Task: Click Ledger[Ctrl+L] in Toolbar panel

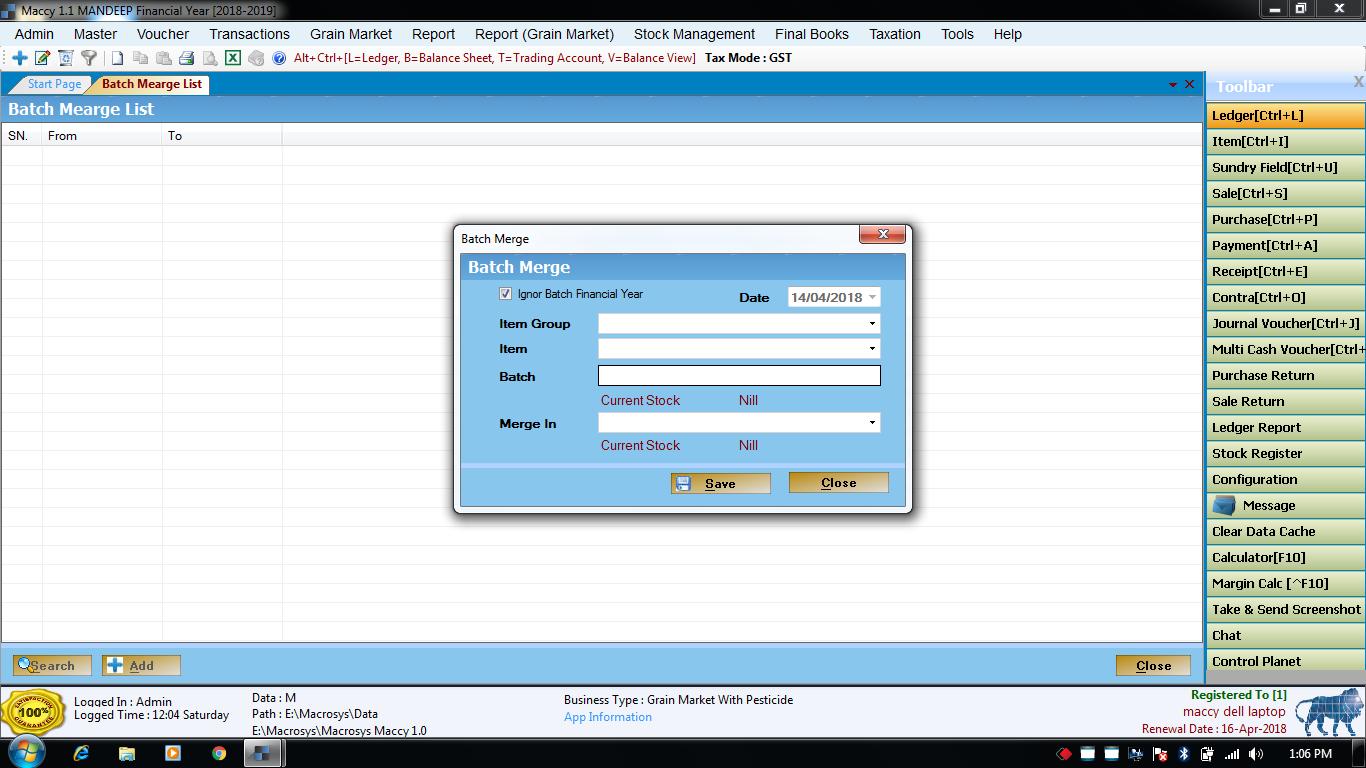Action: pos(1285,115)
